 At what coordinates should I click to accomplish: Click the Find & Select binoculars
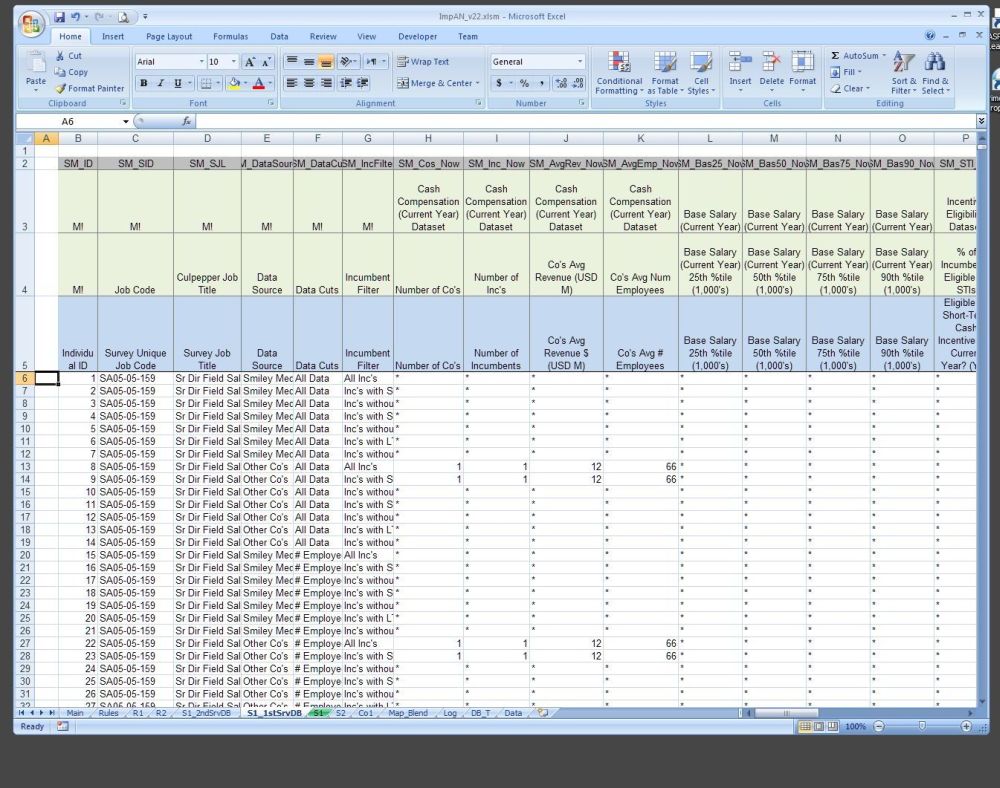pos(936,64)
